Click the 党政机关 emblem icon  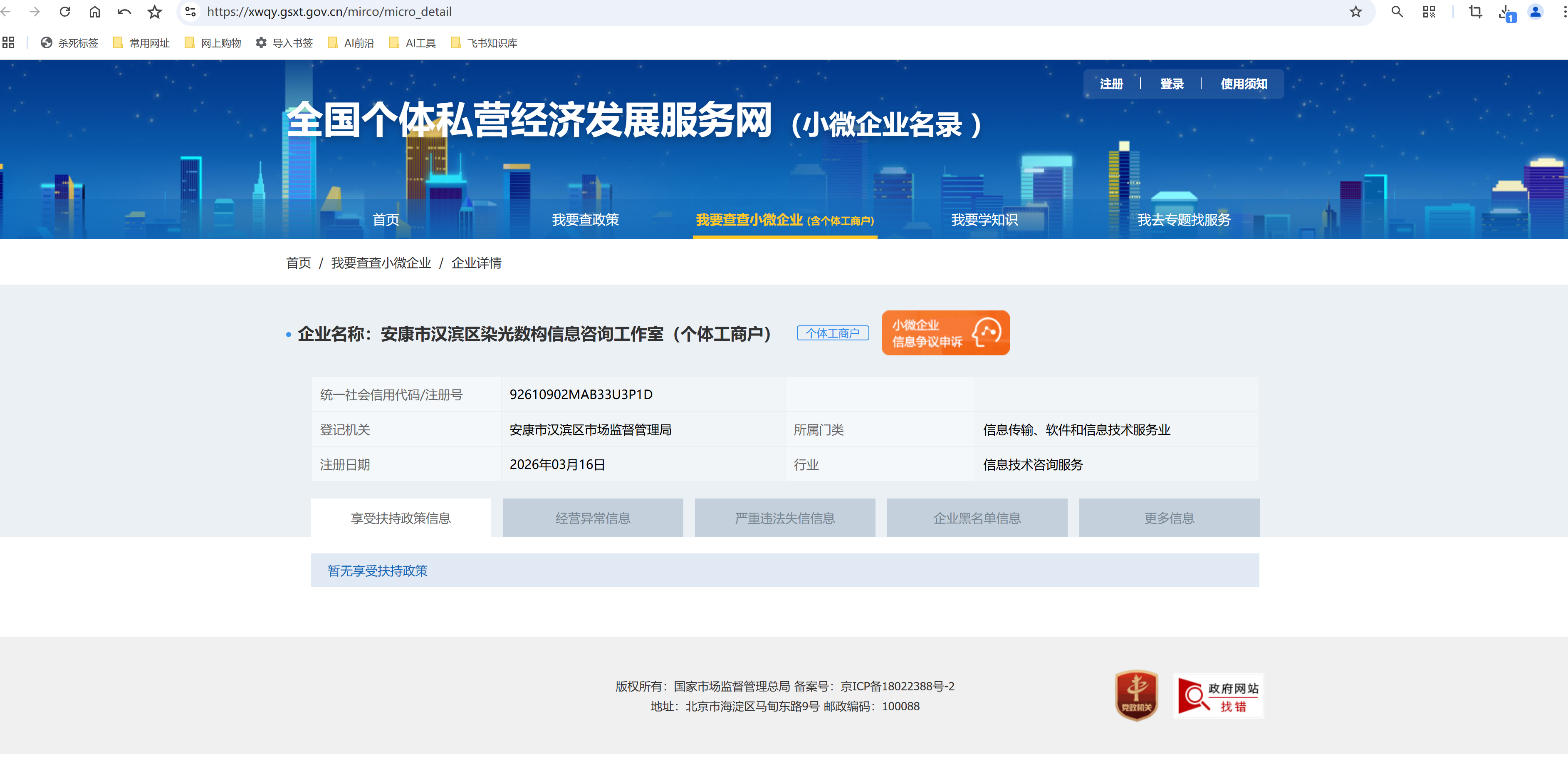pos(1136,696)
